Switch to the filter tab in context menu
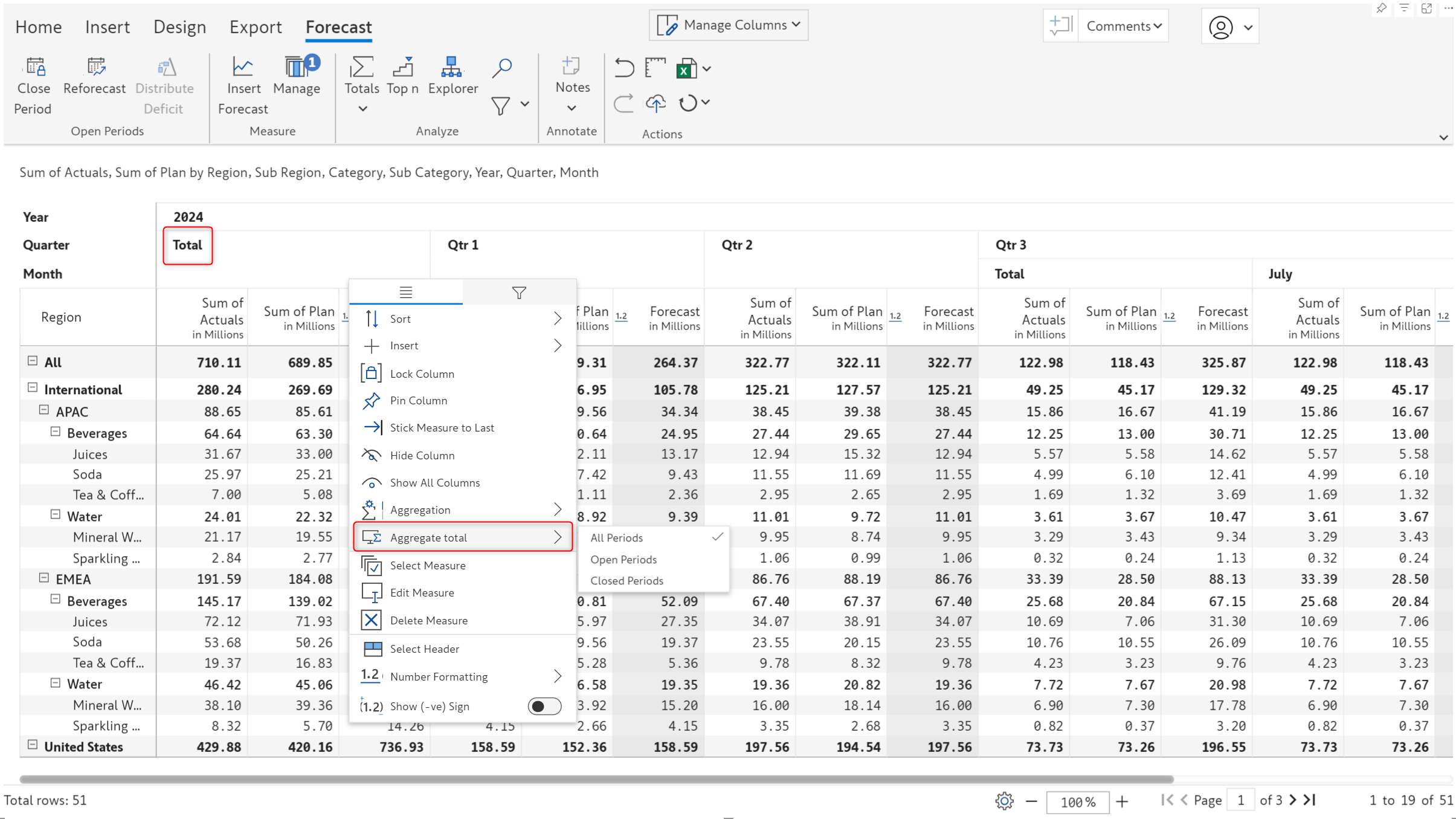 pos(519,293)
